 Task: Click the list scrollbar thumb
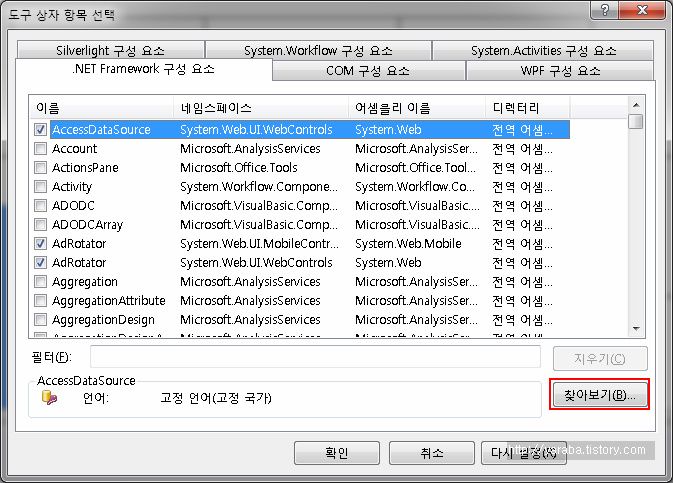tap(636, 122)
